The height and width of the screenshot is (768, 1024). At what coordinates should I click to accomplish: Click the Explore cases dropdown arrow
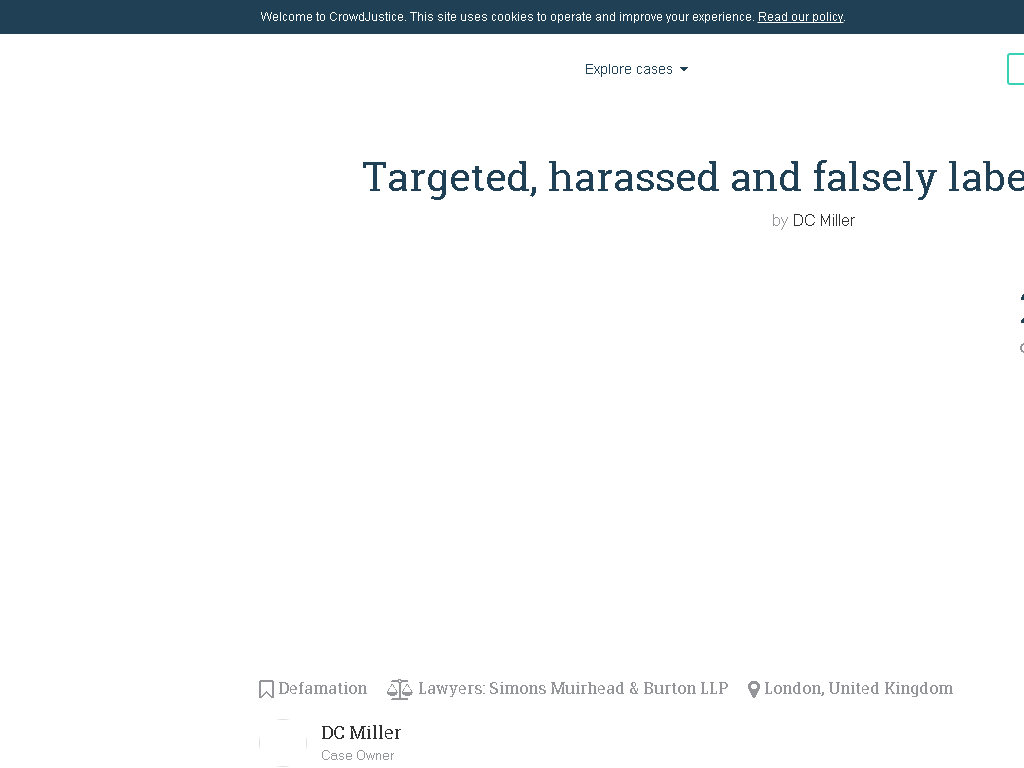[x=684, y=69]
